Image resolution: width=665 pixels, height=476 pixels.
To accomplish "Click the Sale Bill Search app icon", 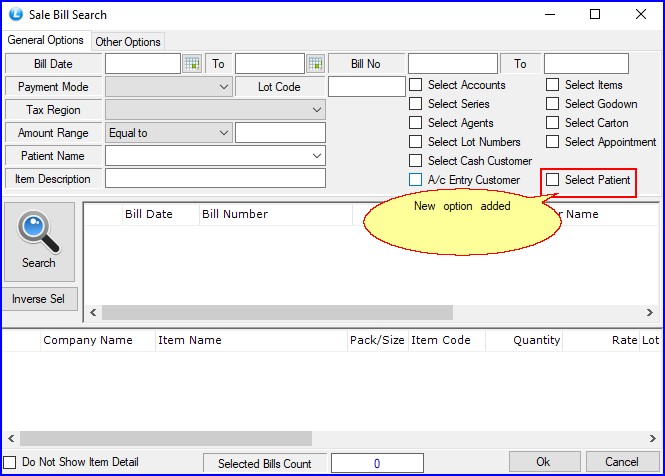I will (13, 15).
